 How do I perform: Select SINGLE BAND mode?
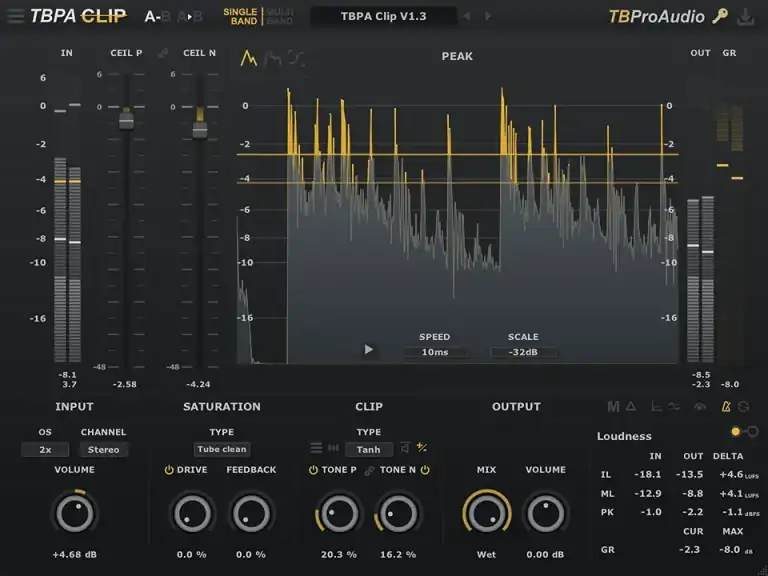(x=240, y=16)
